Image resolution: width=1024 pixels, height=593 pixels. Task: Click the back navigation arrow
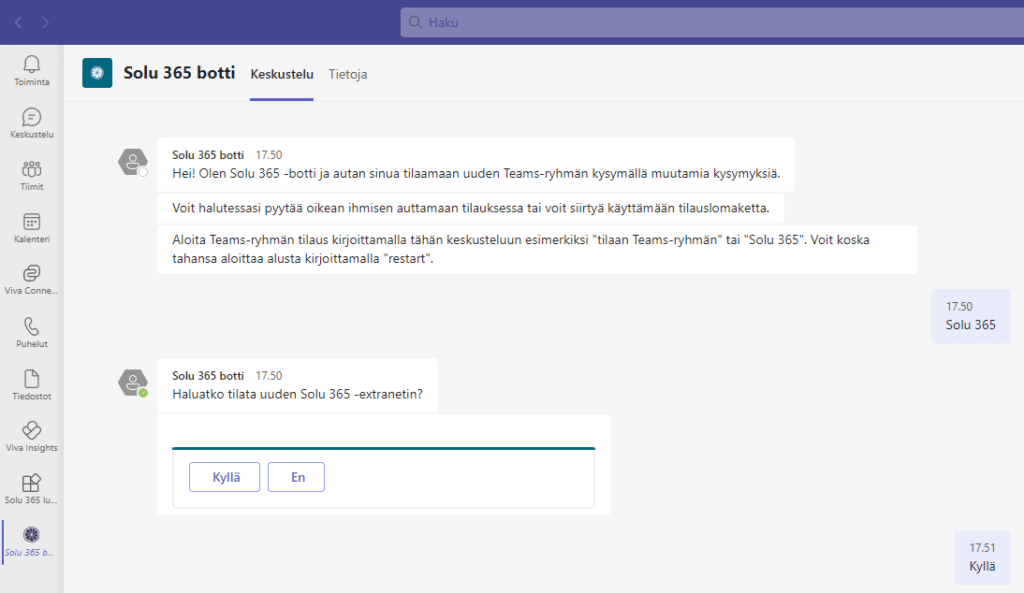coord(17,22)
